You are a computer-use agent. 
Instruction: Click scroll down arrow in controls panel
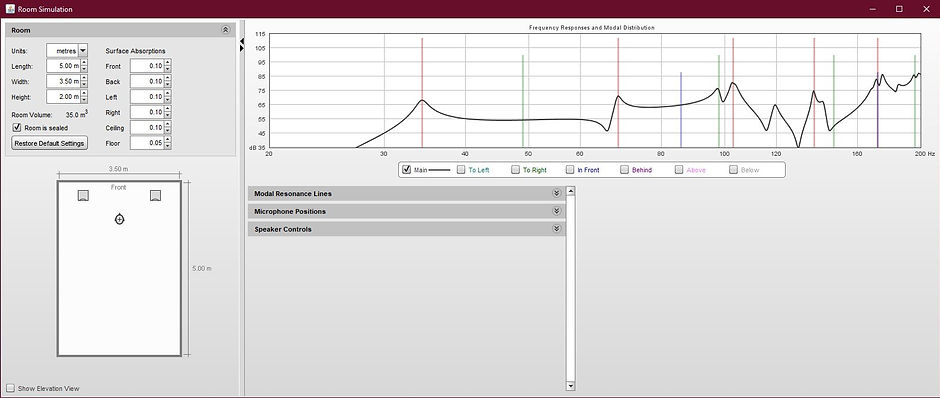[x=570, y=386]
